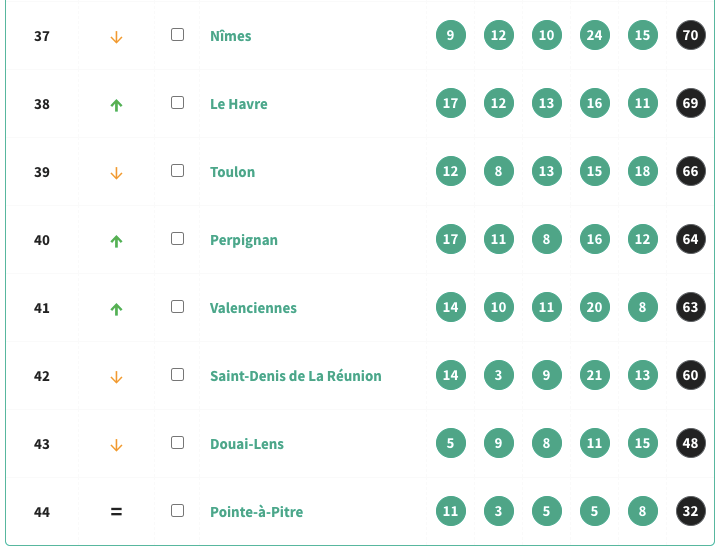
Task: Enable the Pointe-à-Pitre checkbox
Action: pyautogui.click(x=178, y=511)
